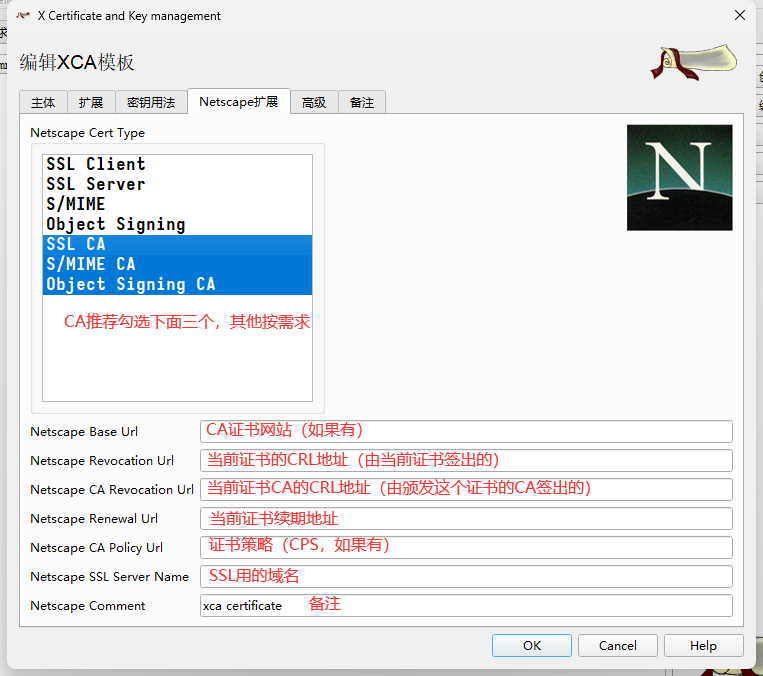Focus the Netscape Revocation Url field

tap(466, 460)
